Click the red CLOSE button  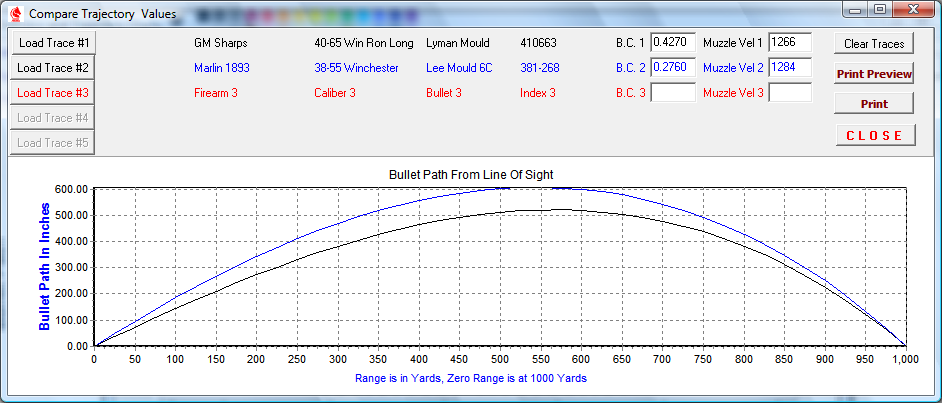[874, 135]
